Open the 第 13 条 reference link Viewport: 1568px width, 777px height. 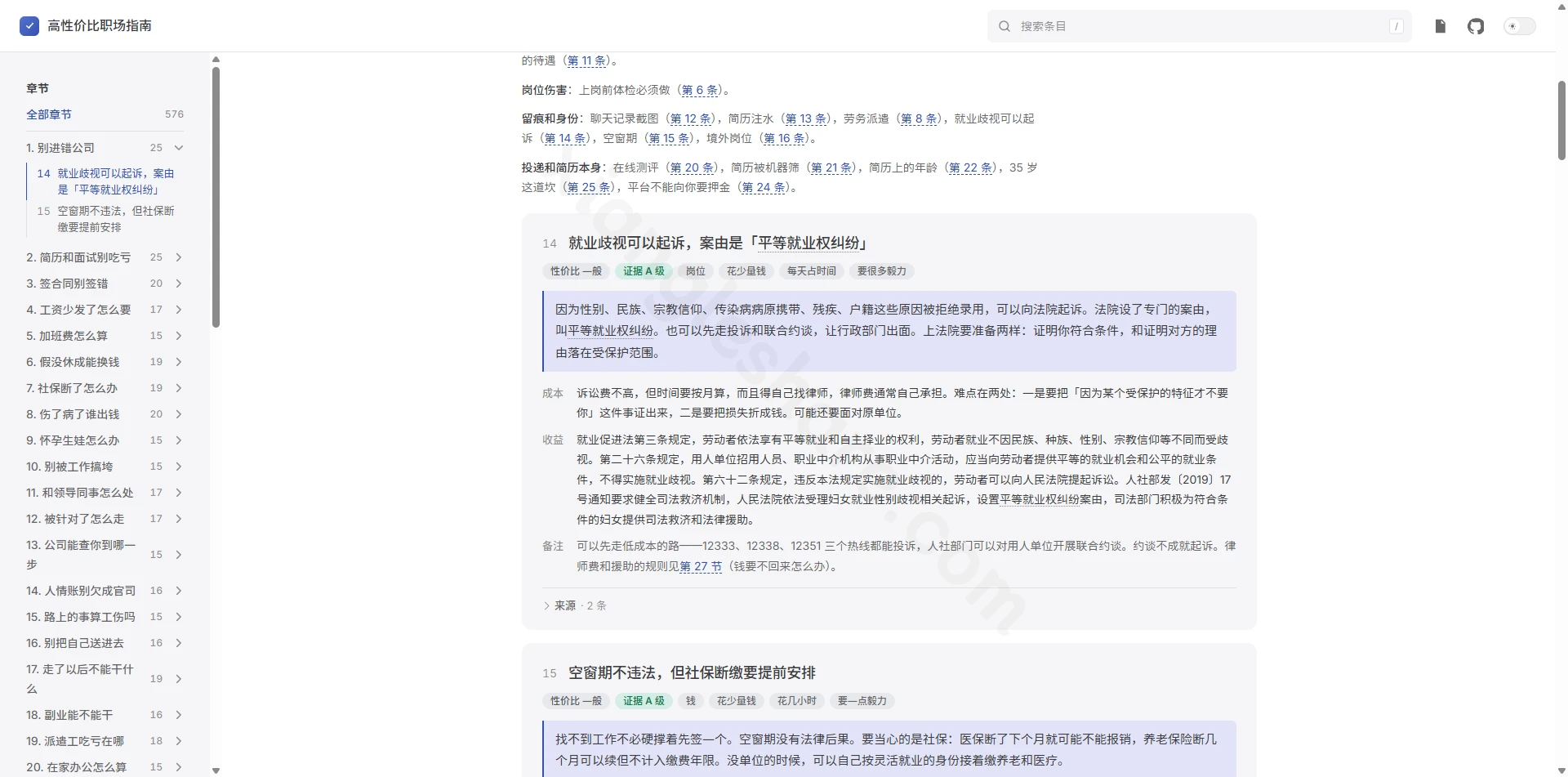tap(806, 118)
